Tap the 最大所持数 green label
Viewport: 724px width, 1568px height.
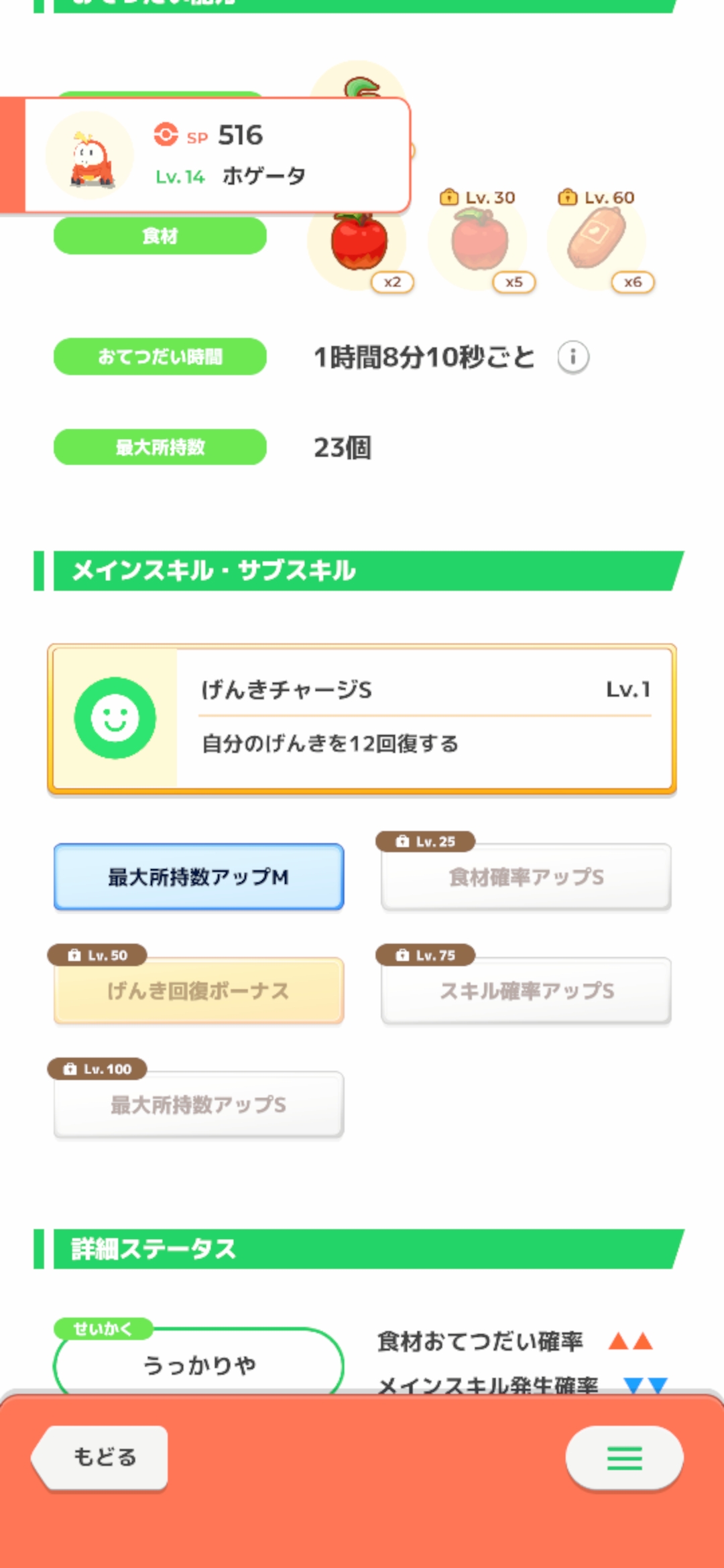pos(160,447)
